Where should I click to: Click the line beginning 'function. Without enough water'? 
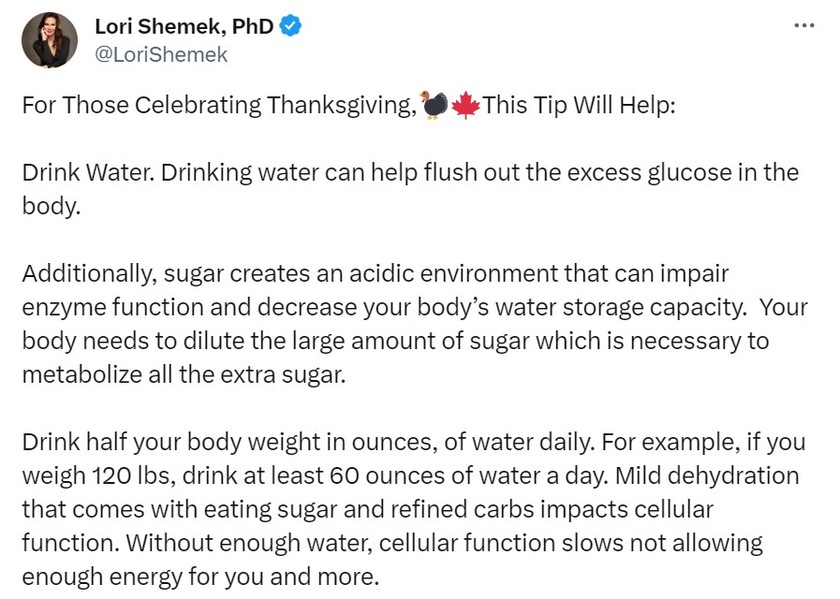pos(392,543)
